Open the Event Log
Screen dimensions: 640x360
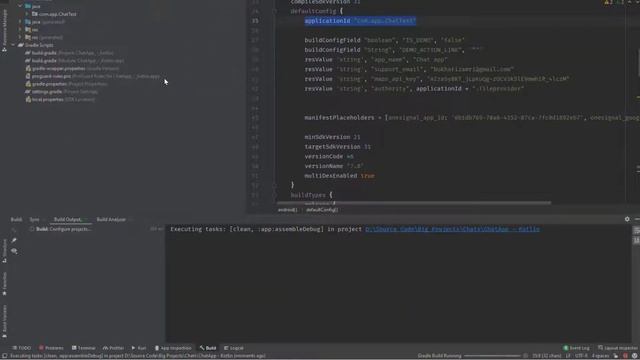576,348
